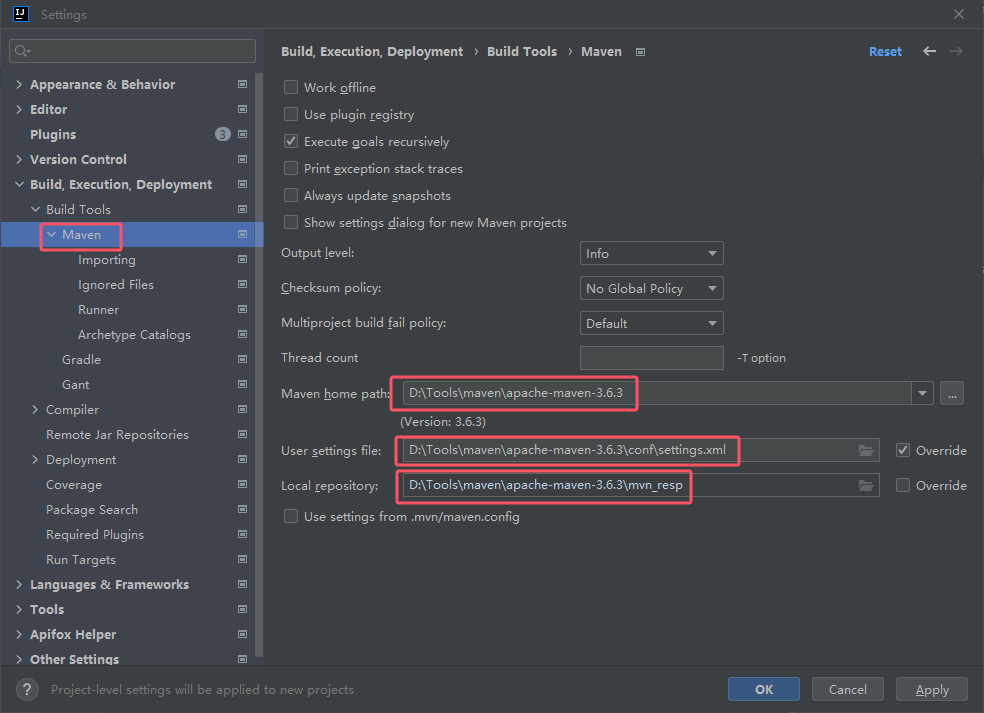Click the Maven home path combo arrow
This screenshot has height=713, width=984.
pyautogui.click(x=921, y=393)
